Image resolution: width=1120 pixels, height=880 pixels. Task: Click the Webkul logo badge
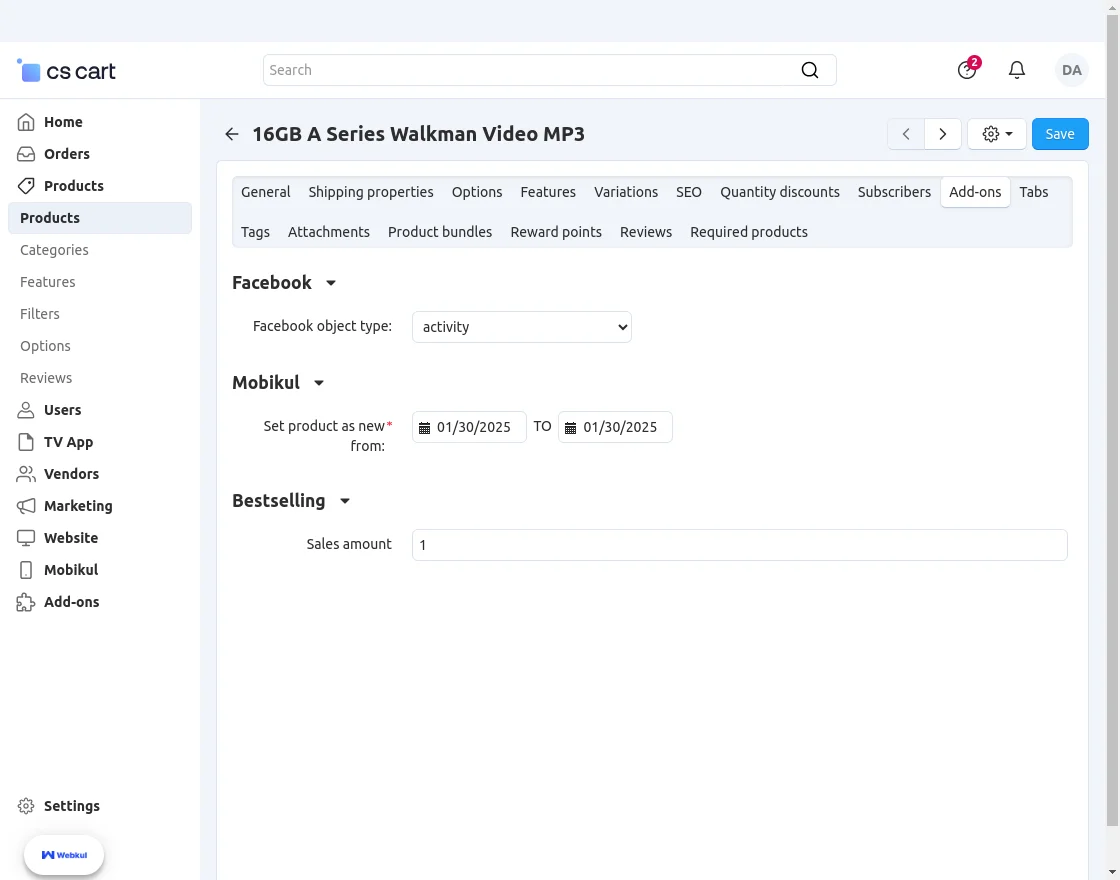pos(64,855)
